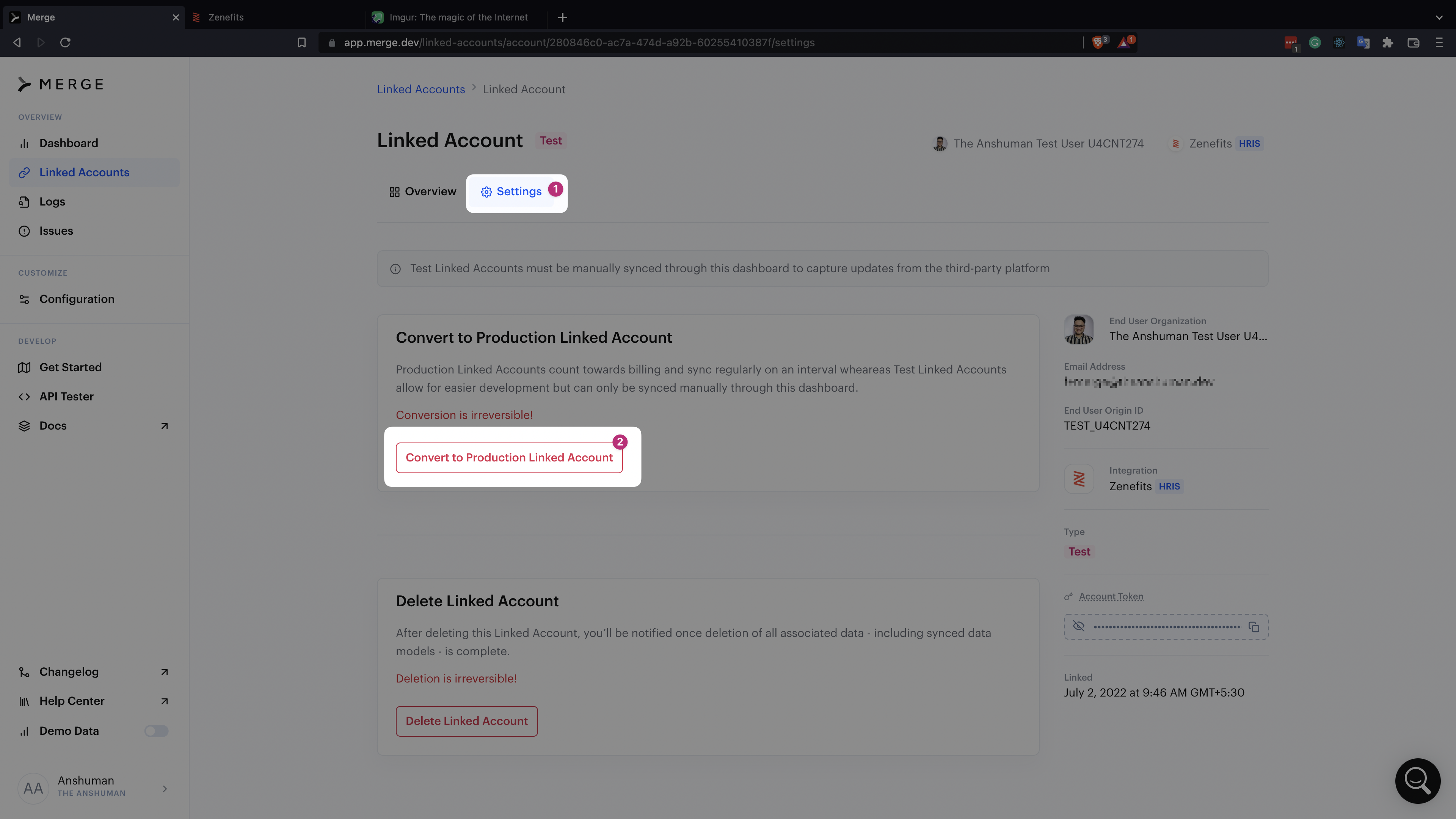The height and width of the screenshot is (819, 1456).
Task: Click the Test badge beside Linked Account title
Action: (551, 141)
